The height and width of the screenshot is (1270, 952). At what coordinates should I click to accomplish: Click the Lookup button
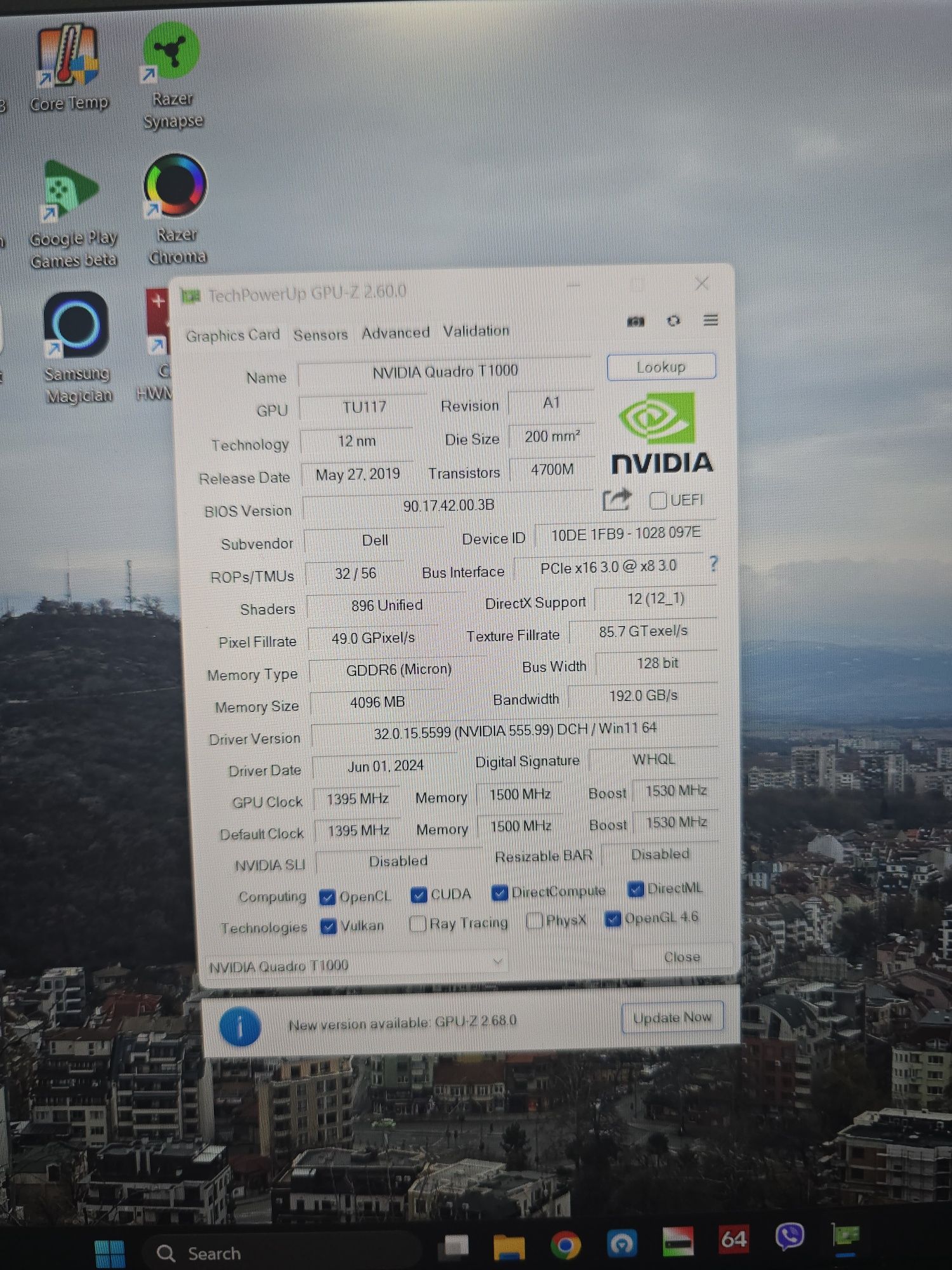[x=661, y=367]
